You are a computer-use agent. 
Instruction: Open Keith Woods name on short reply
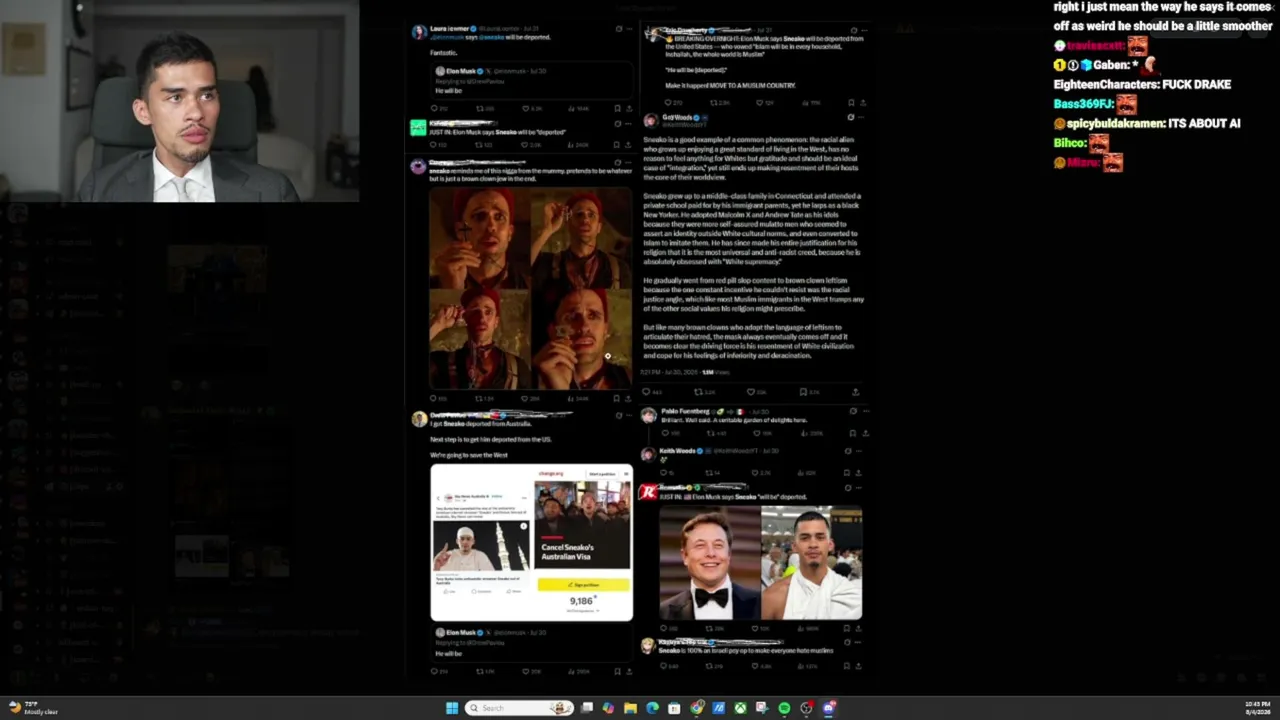[x=677, y=451]
